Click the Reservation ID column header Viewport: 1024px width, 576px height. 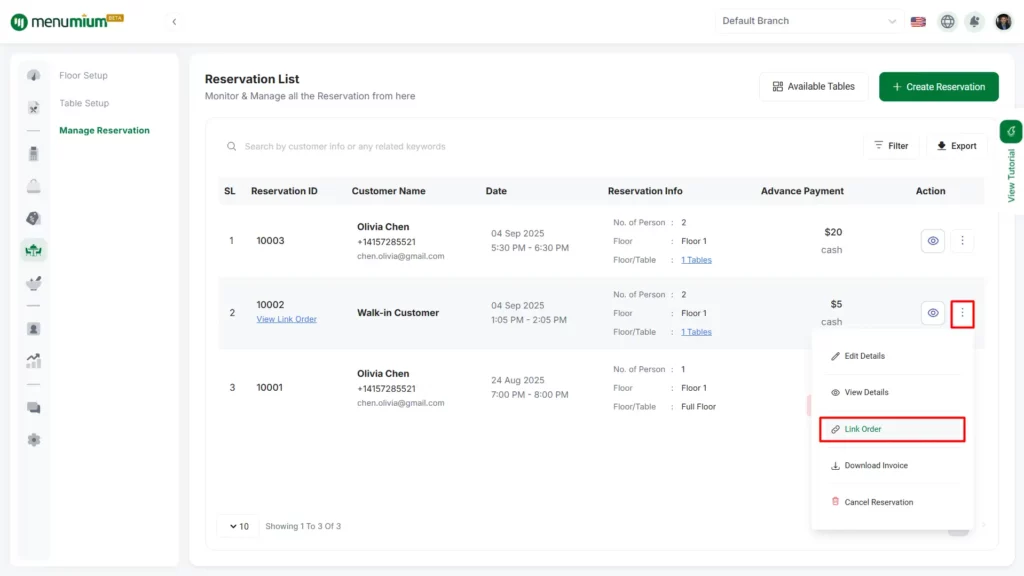284,191
